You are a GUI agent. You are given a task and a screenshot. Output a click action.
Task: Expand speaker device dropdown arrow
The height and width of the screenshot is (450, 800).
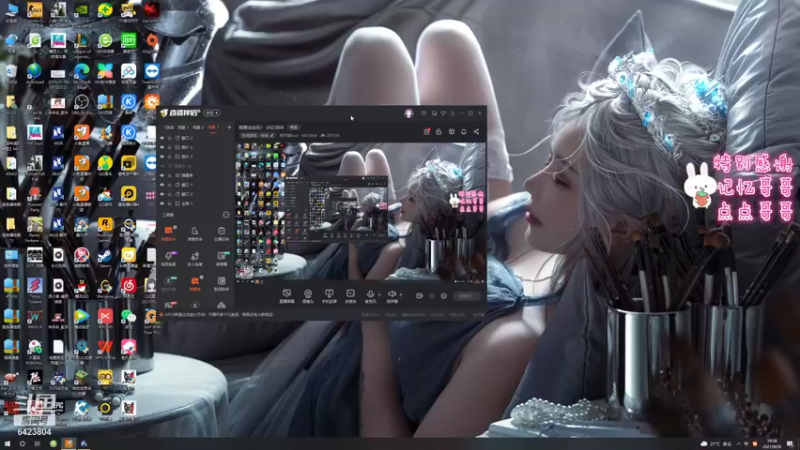click(401, 294)
